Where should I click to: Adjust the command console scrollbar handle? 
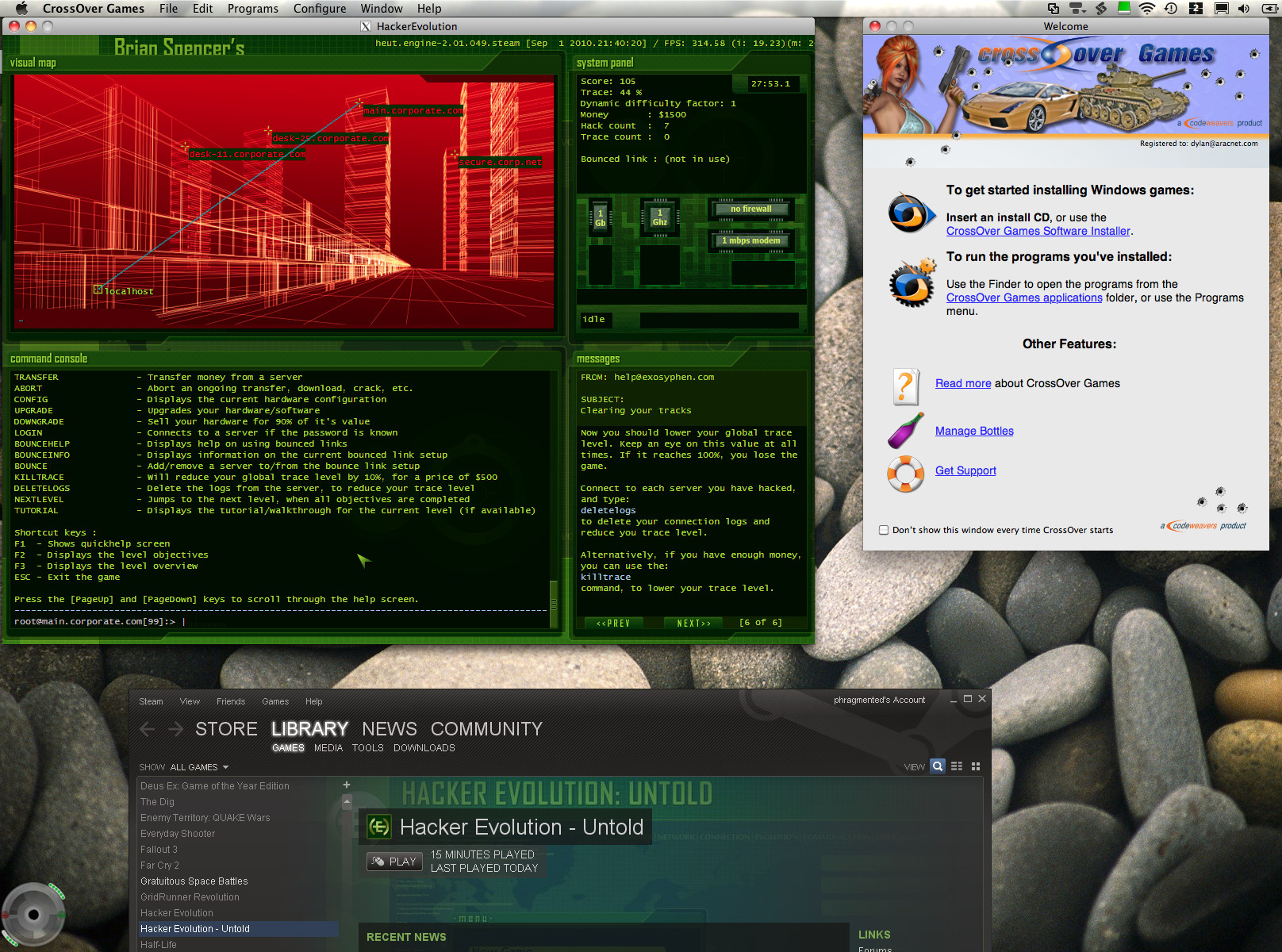pos(554,604)
